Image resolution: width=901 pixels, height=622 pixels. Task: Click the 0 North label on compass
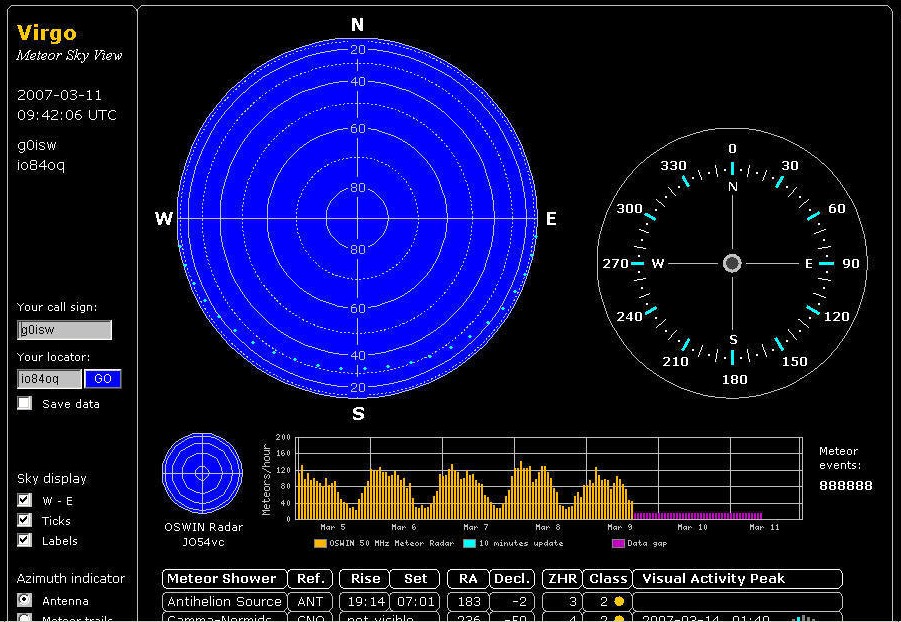click(x=732, y=148)
